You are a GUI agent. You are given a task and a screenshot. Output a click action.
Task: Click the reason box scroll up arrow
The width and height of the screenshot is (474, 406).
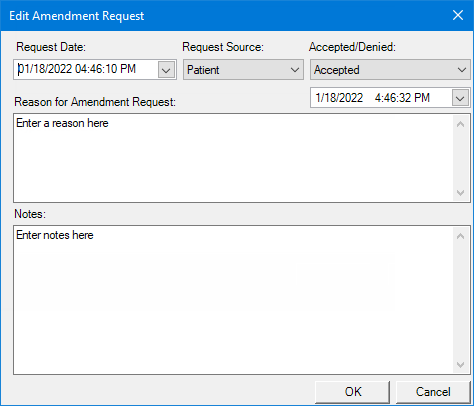click(x=461, y=124)
